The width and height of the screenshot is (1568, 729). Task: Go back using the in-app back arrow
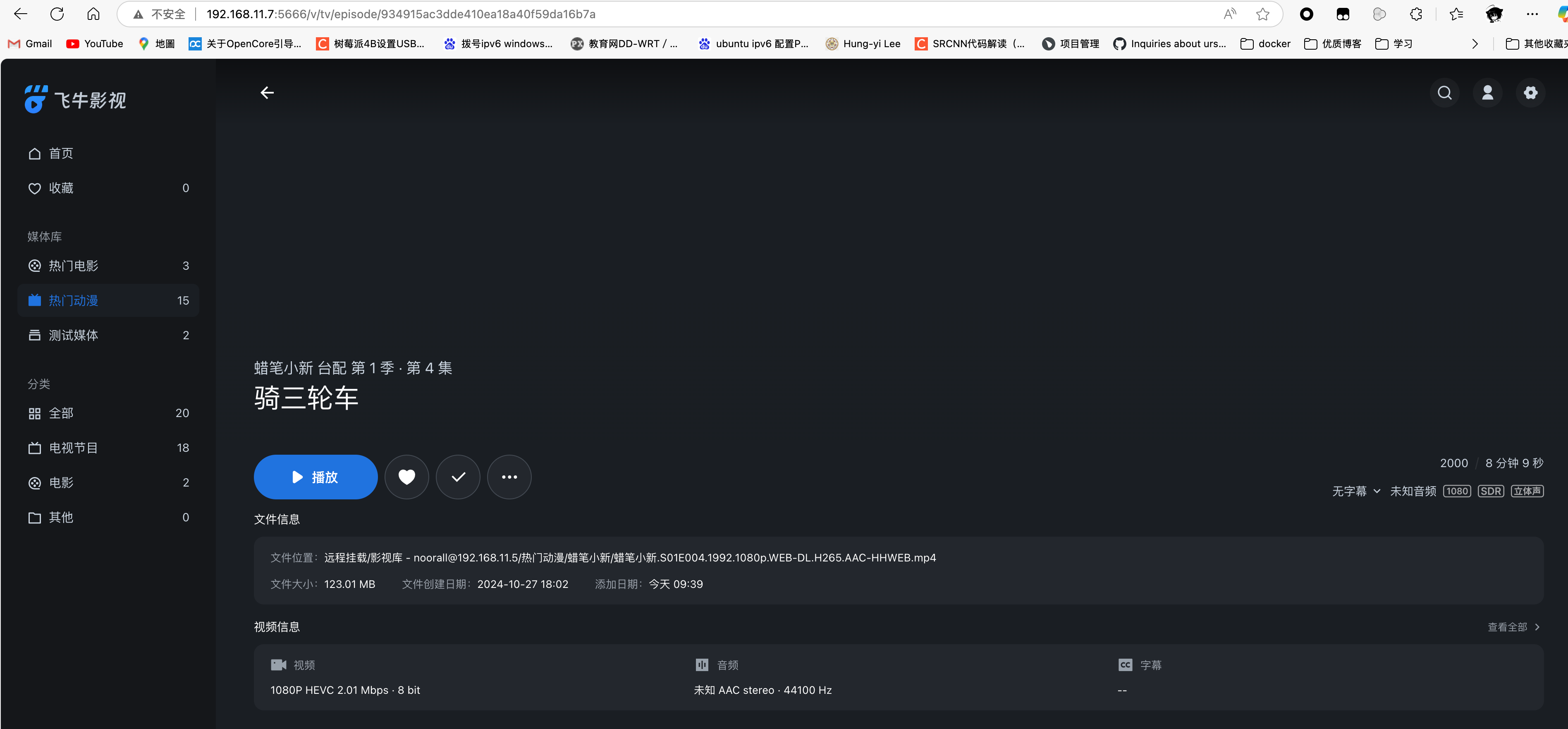click(x=267, y=93)
